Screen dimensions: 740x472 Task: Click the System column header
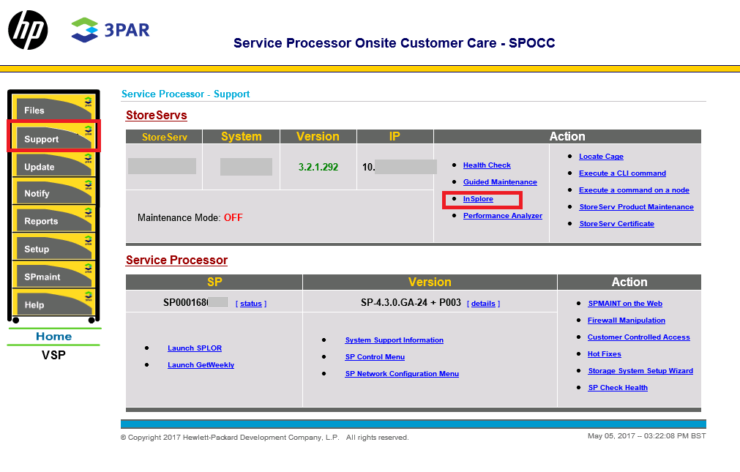[x=241, y=136]
